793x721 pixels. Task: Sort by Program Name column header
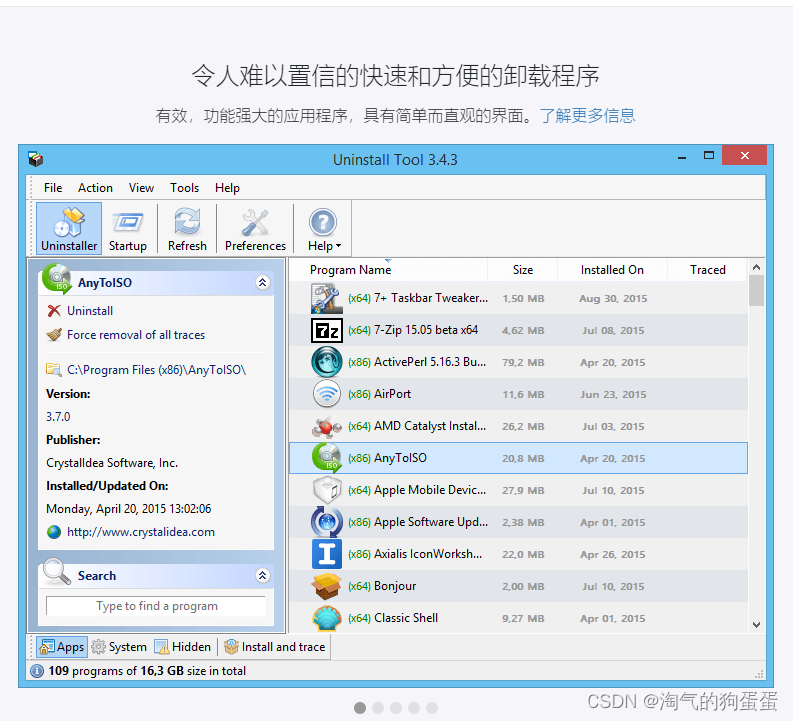[x=350, y=270]
